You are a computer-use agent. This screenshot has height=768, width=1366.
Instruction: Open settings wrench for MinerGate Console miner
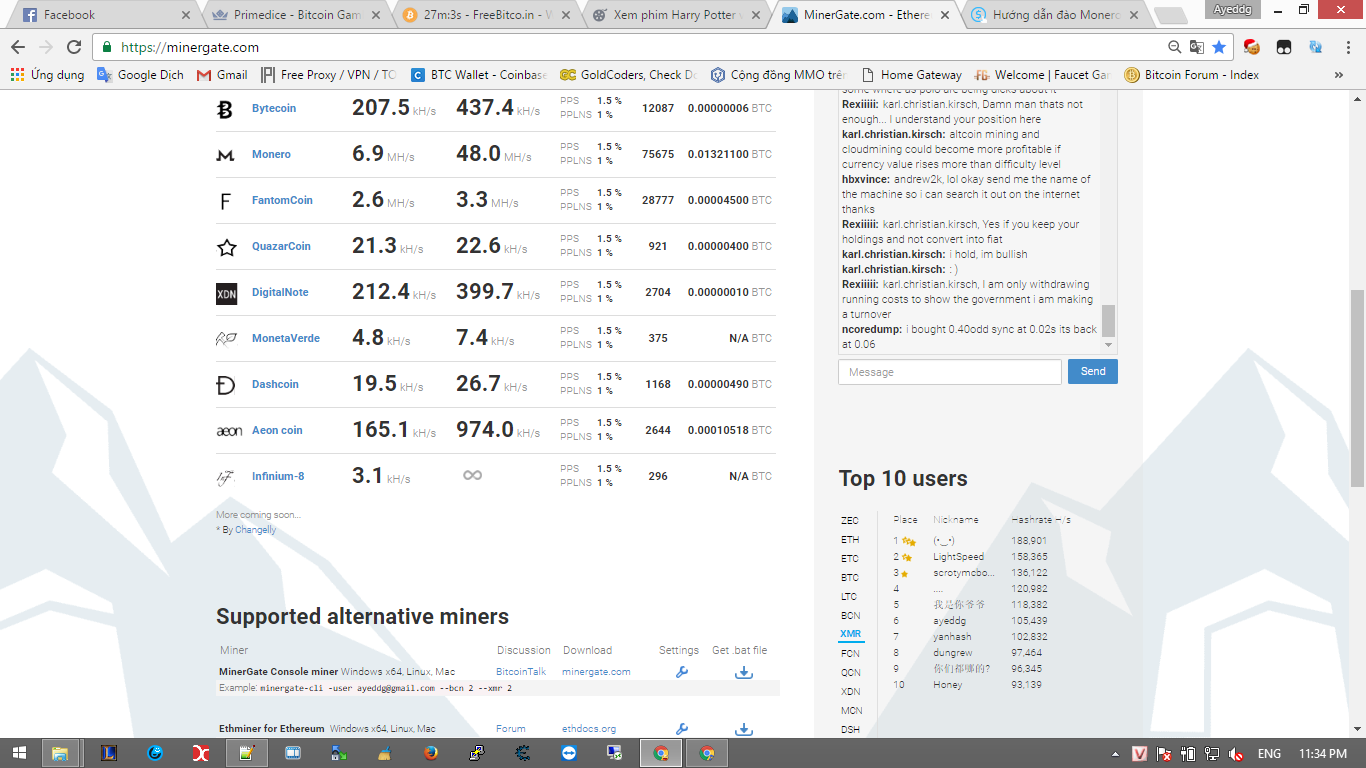[x=682, y=672]
